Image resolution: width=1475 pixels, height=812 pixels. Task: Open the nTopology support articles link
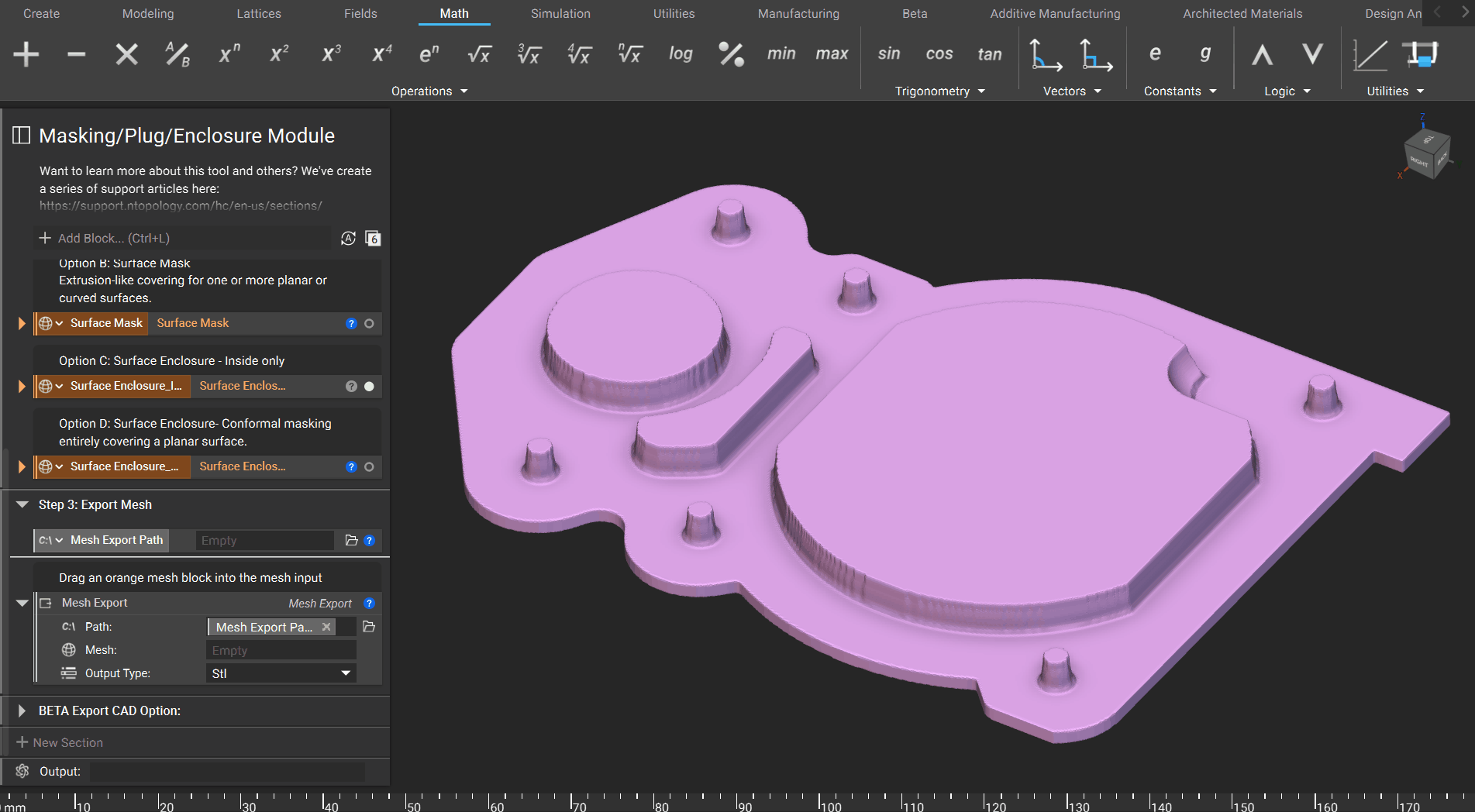[181, 206]
